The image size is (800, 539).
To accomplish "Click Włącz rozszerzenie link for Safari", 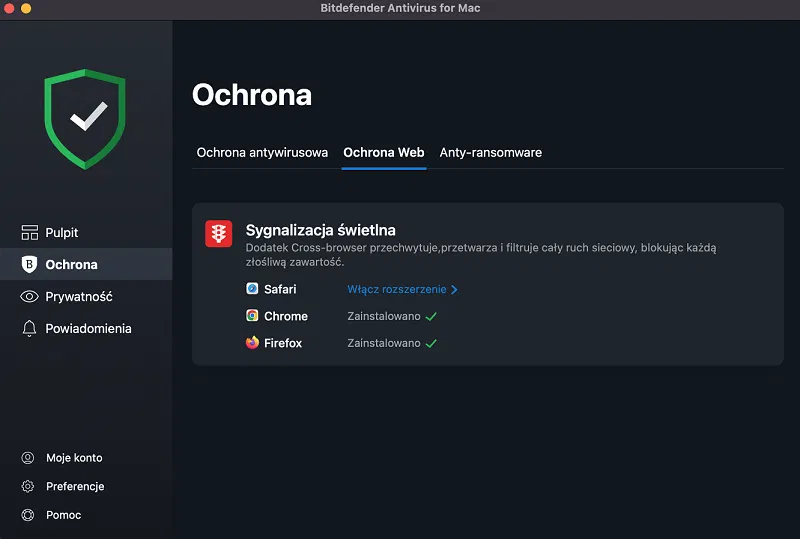I will (x=397, y=289).
